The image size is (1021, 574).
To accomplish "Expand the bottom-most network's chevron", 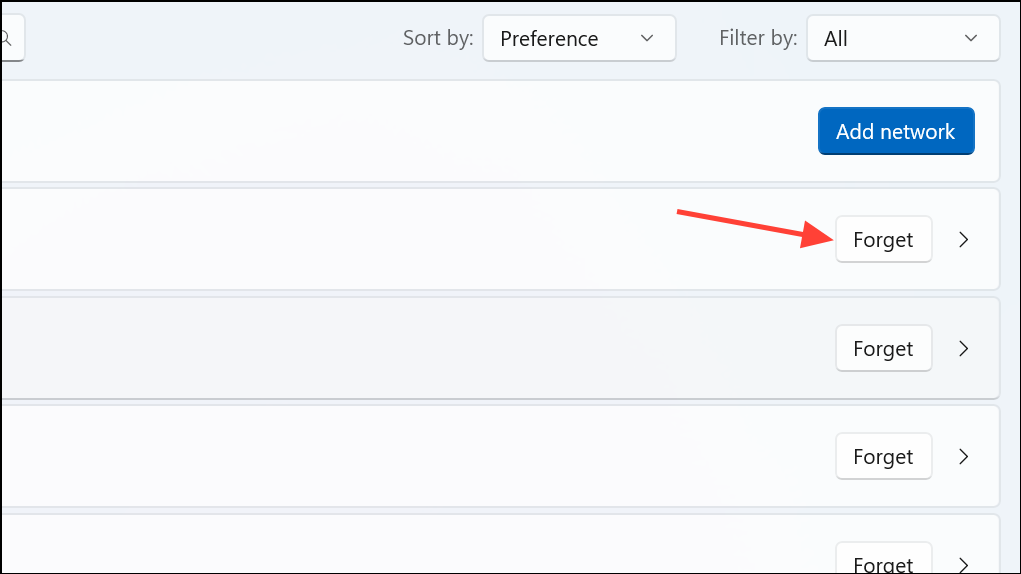I will 964,564.
